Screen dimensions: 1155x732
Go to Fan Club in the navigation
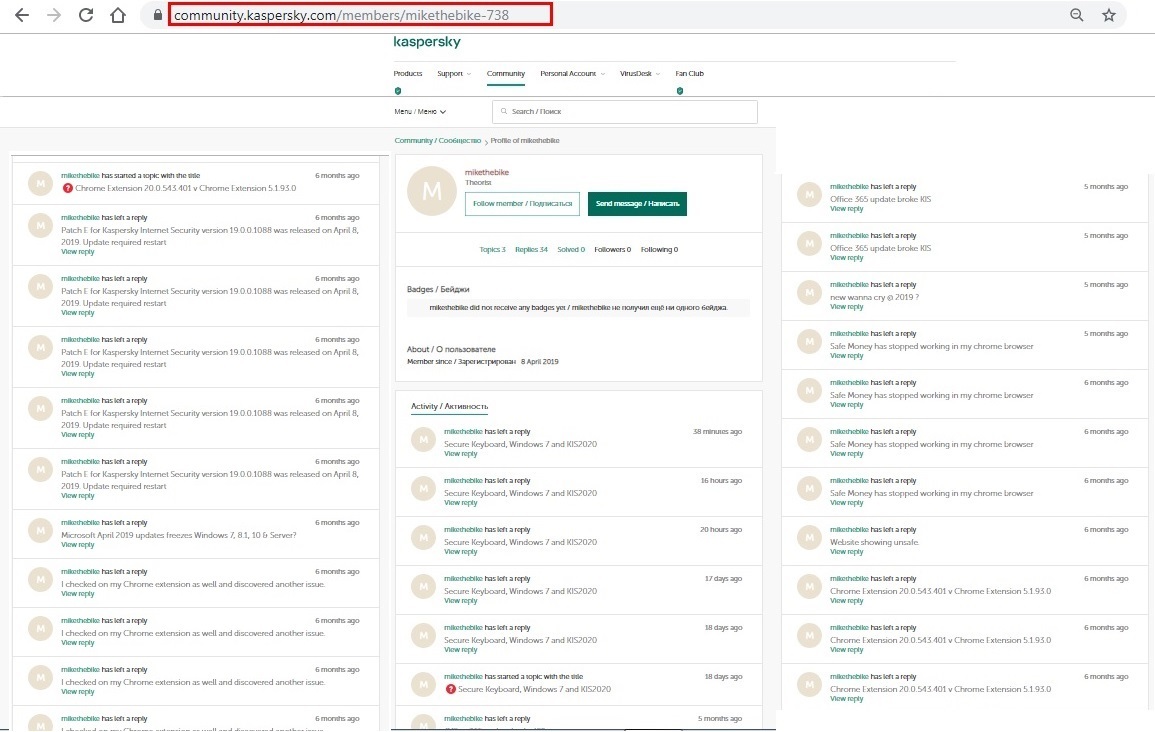(689, 74)
